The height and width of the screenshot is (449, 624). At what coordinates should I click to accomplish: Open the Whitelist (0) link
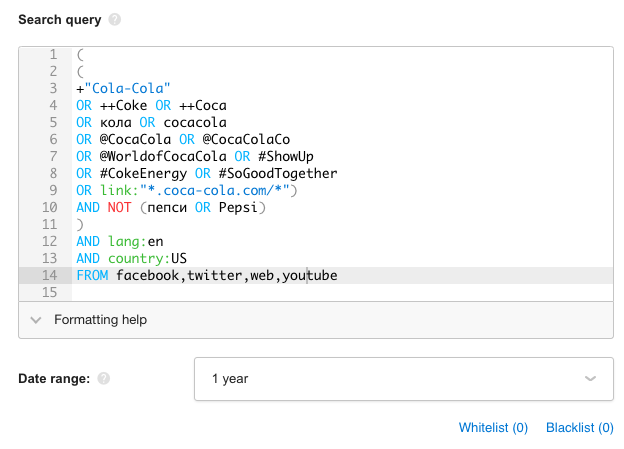tap(493, 428)
